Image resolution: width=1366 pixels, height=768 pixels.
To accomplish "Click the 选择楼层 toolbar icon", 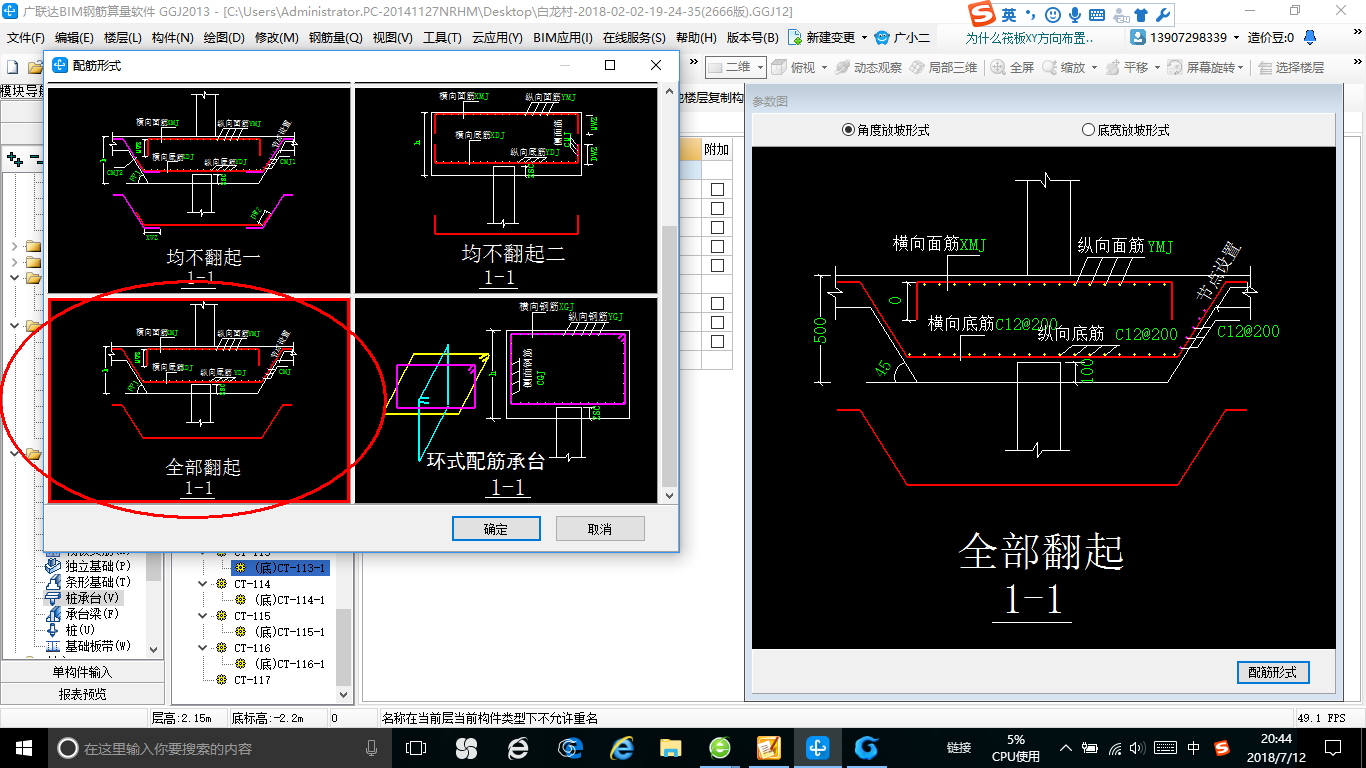I will [x=1266, y=68].
